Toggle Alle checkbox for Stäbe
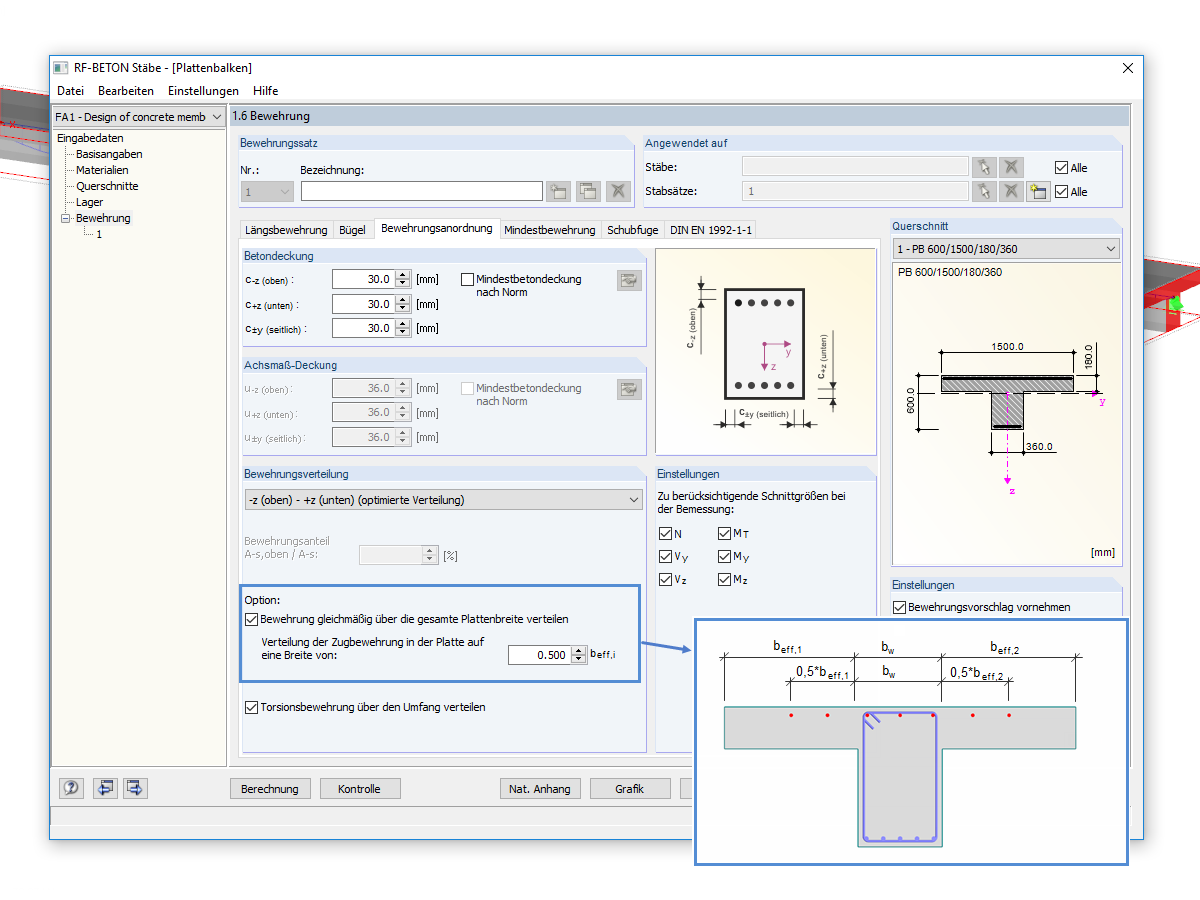The height and width of the screenshot is (900, 1200). pos(1061,168)
